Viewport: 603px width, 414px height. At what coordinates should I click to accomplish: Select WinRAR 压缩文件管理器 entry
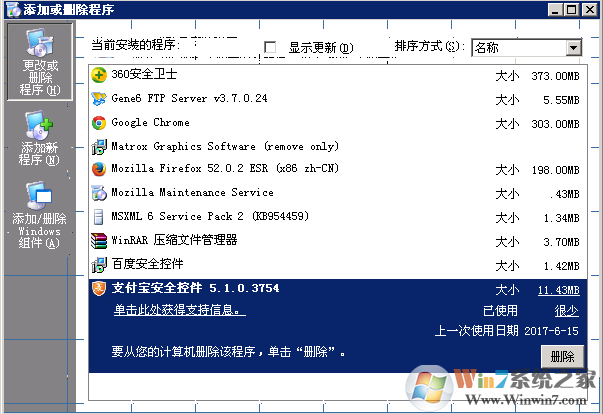point(174,240)
